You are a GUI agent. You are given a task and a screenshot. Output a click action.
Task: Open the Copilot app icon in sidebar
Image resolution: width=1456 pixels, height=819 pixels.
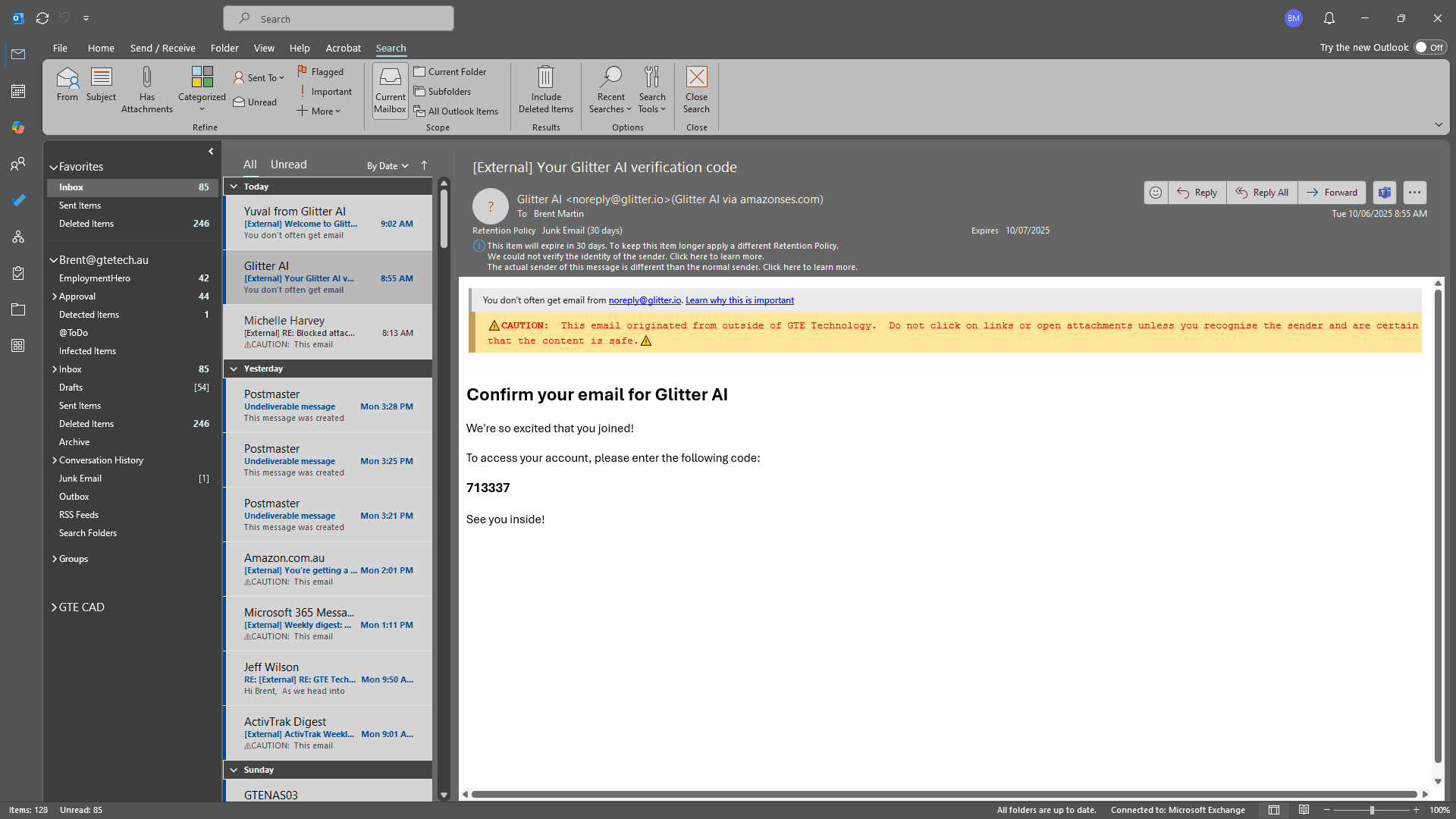point(18,127)
